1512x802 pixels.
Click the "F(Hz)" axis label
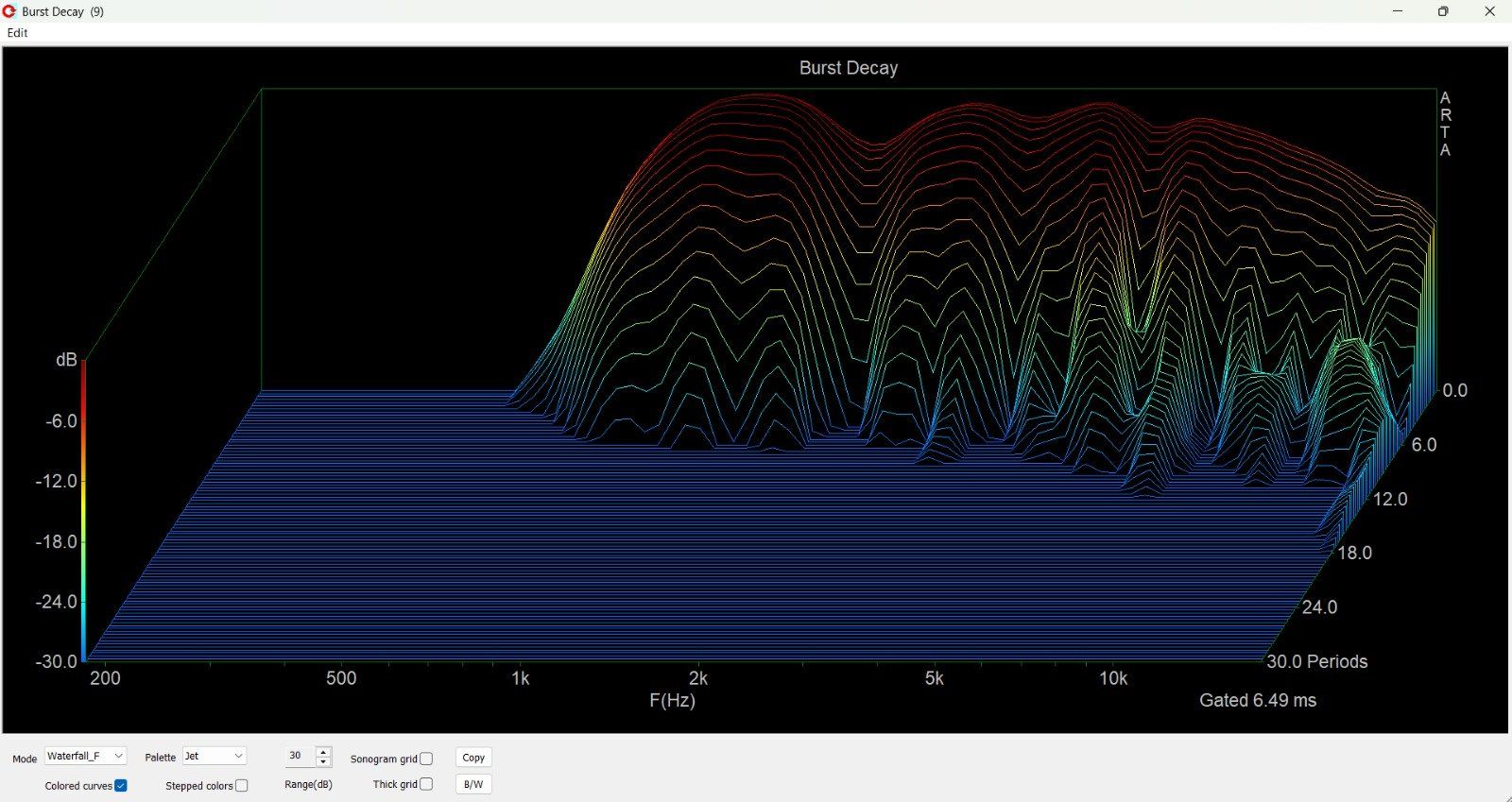[672, 700]
